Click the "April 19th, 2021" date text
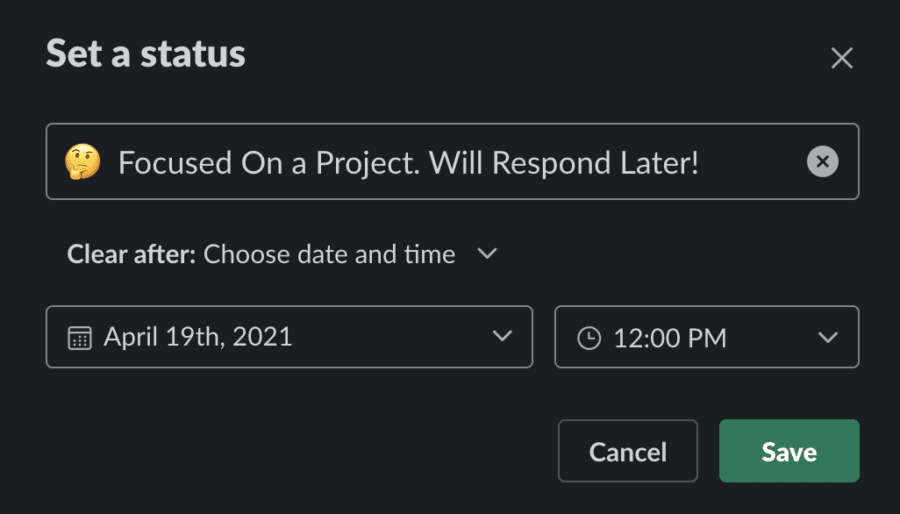This screenshot has height=514, width=900. 198,337
